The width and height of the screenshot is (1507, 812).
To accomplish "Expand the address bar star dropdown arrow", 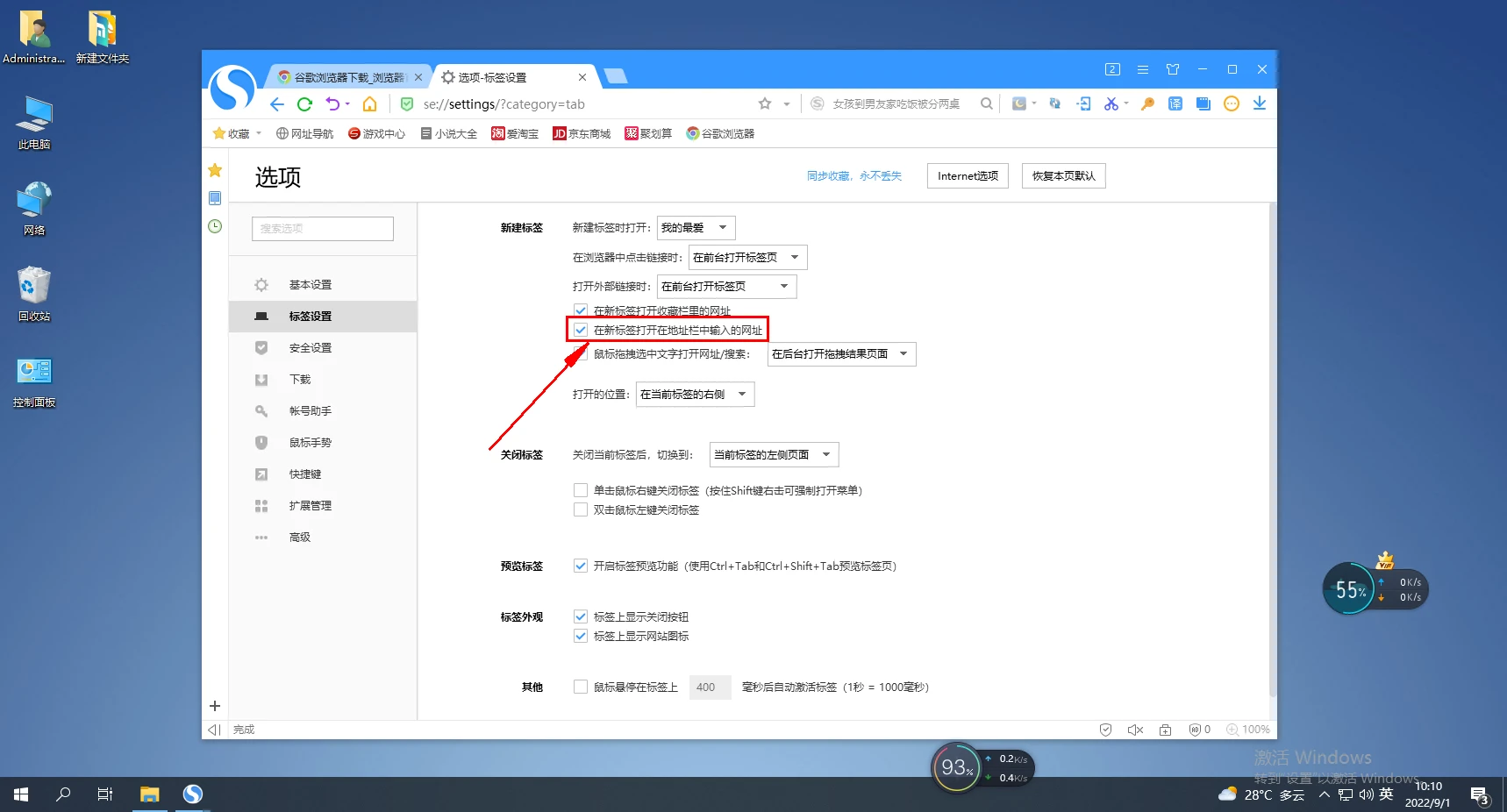I will point(787,103).
